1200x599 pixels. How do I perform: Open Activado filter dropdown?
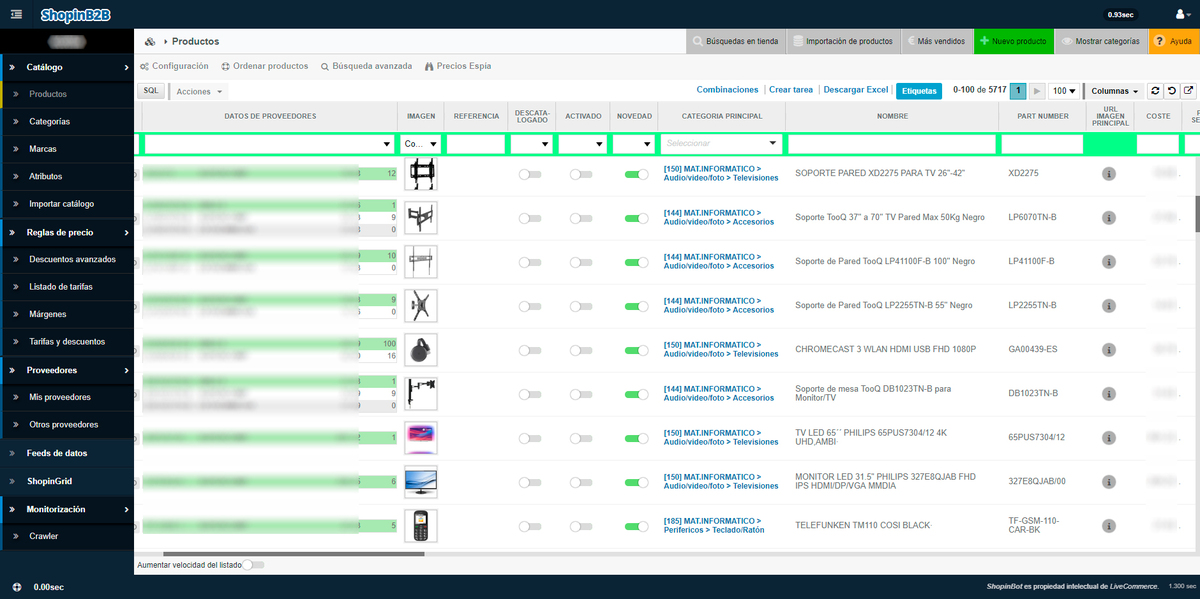point(583,144)
